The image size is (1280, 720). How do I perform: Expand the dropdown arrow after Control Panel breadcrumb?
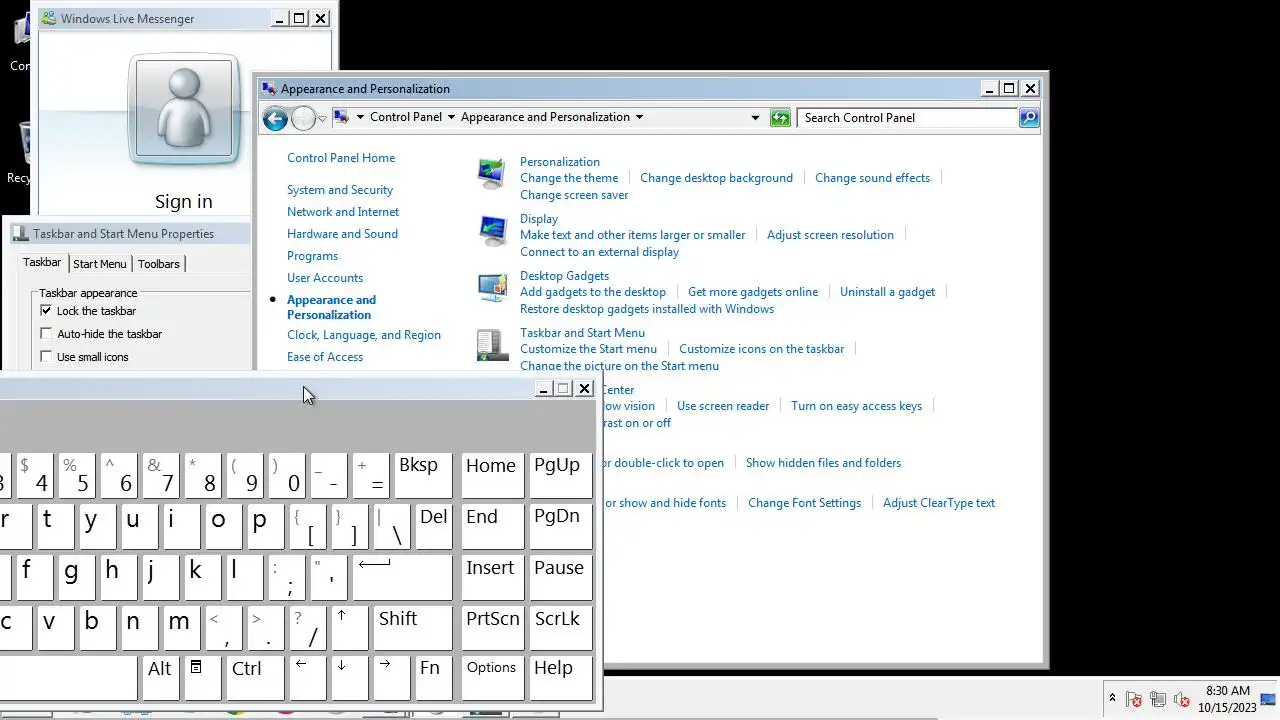click(x=451, y=117)
